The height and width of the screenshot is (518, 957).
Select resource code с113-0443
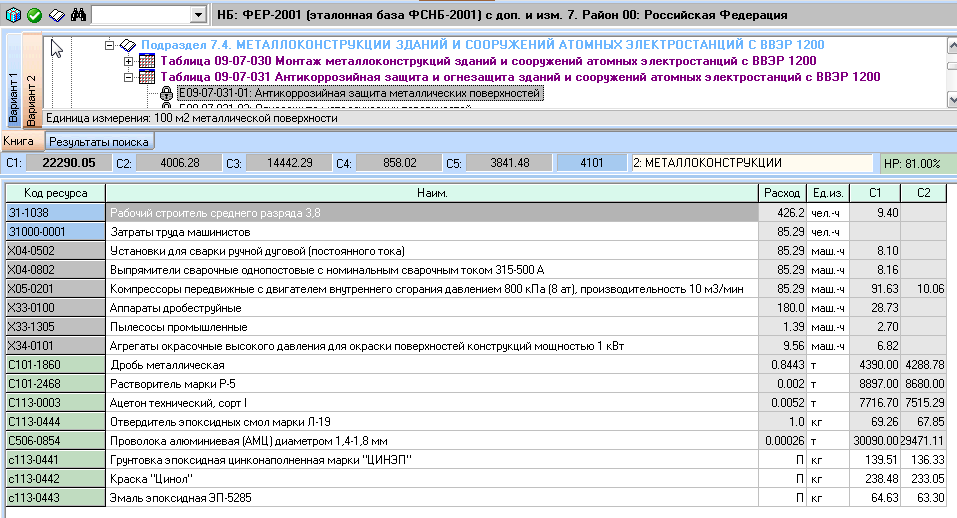tap(56, 498)
